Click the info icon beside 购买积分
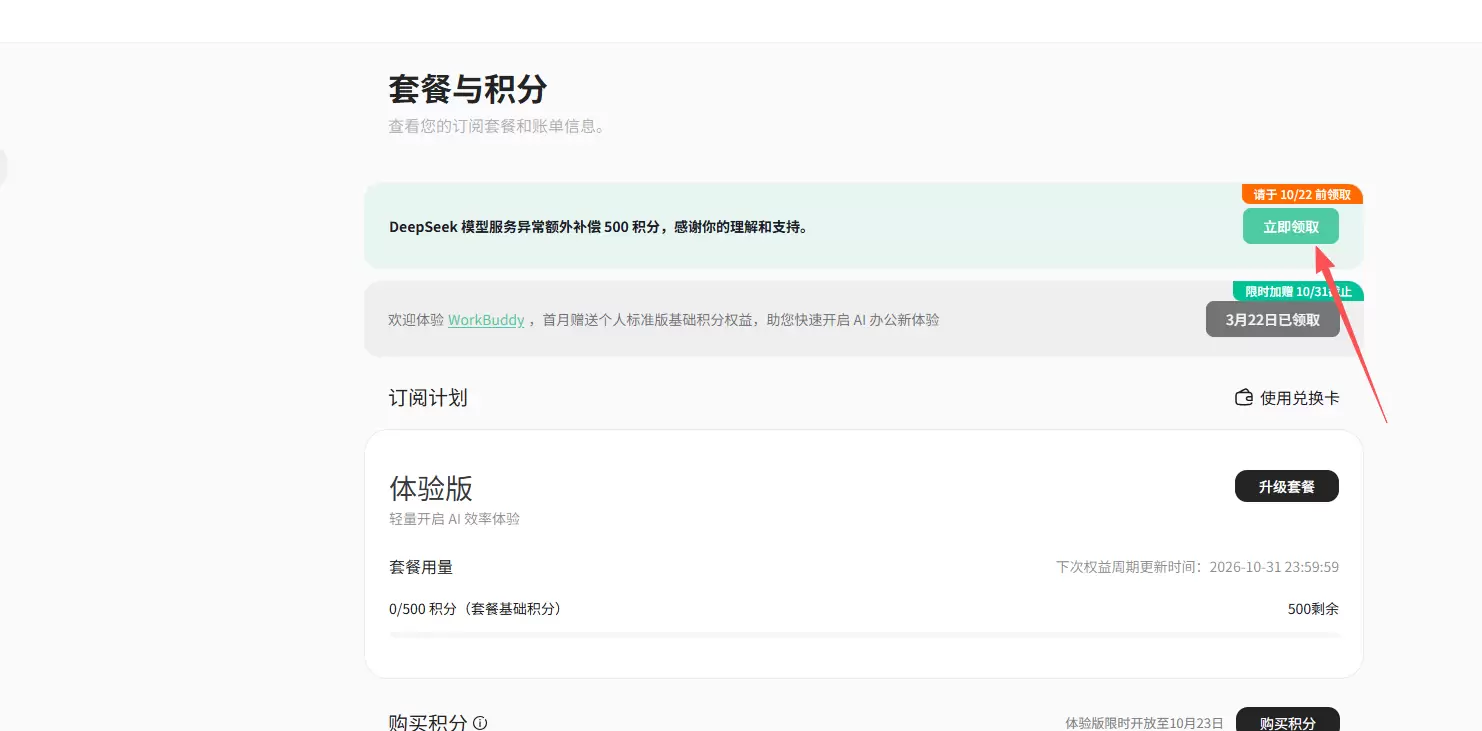This screenshot has height=731, width=1482. (x=480, y=723)
